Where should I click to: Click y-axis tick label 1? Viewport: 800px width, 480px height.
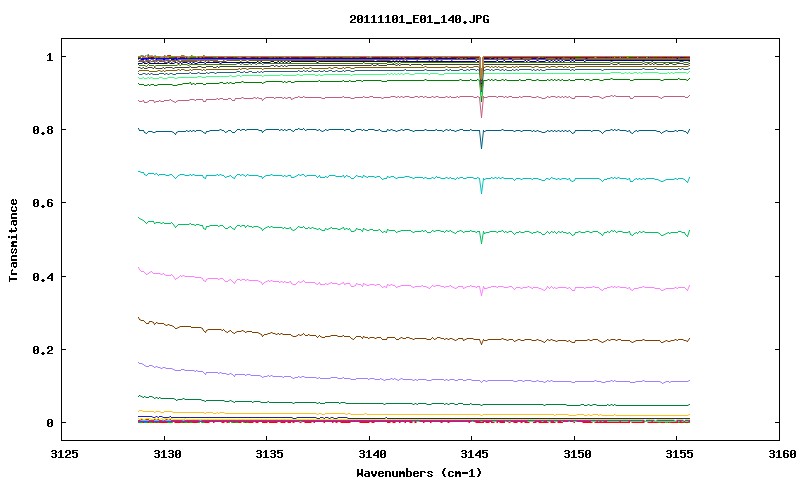pos(49,57)
